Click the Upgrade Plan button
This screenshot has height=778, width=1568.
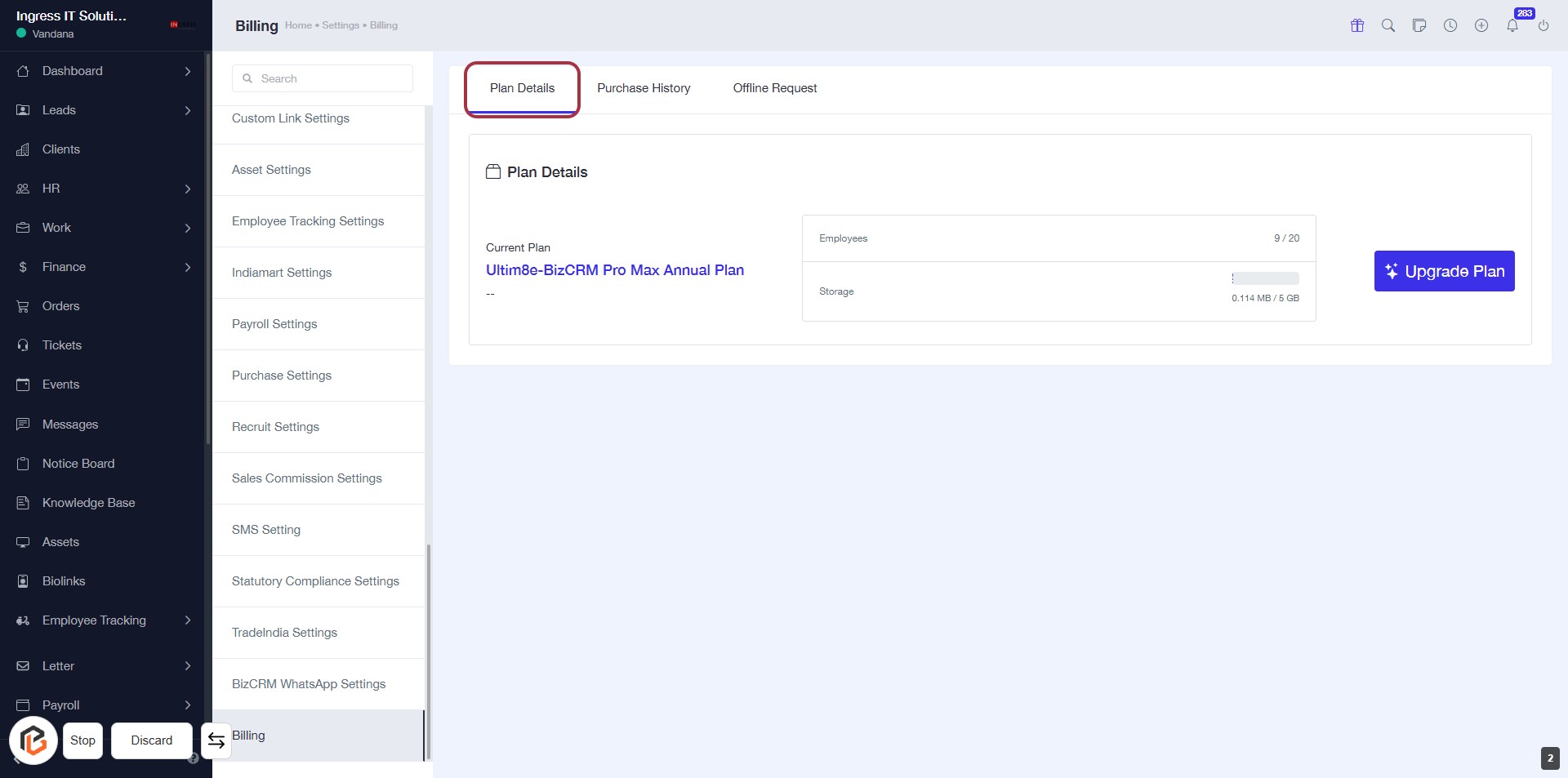[1444, 271]
